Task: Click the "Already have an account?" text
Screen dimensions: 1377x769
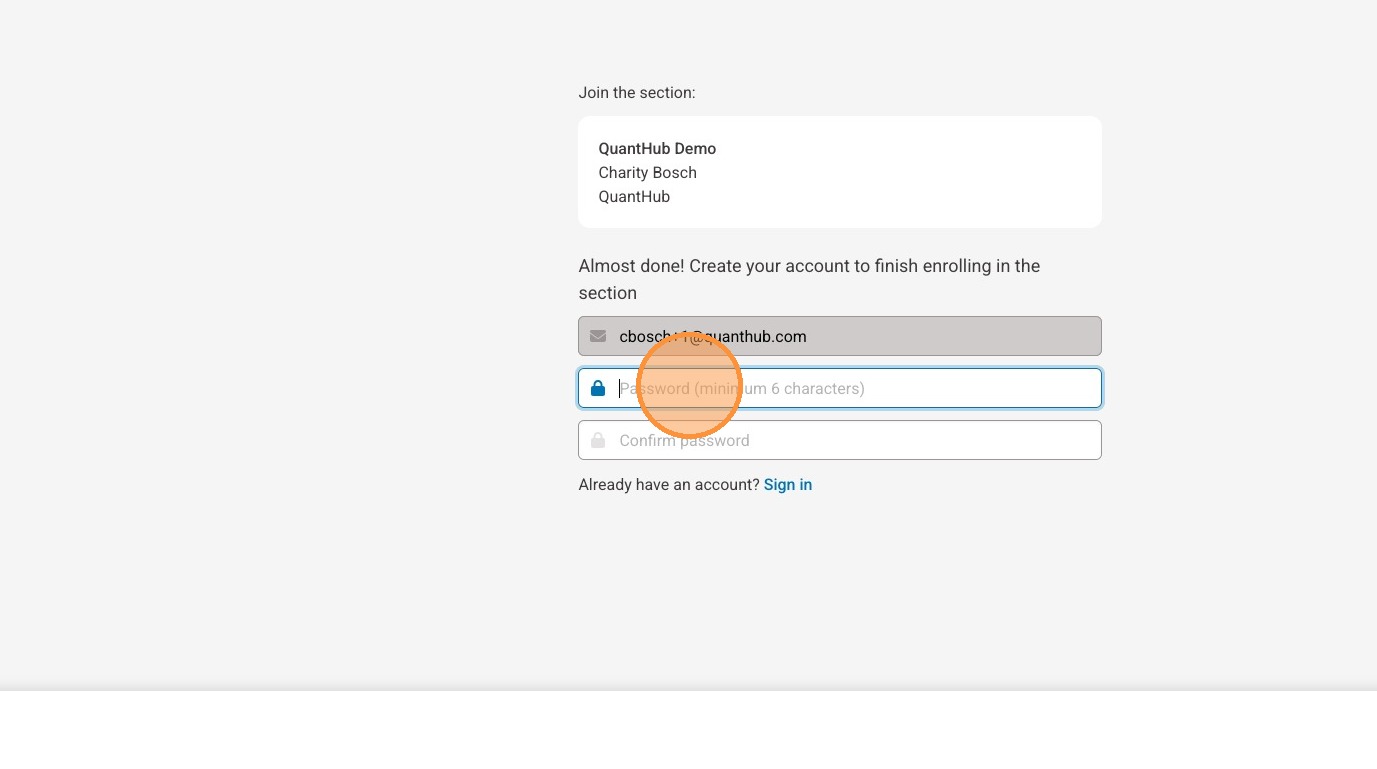Action: pos(669,485)
